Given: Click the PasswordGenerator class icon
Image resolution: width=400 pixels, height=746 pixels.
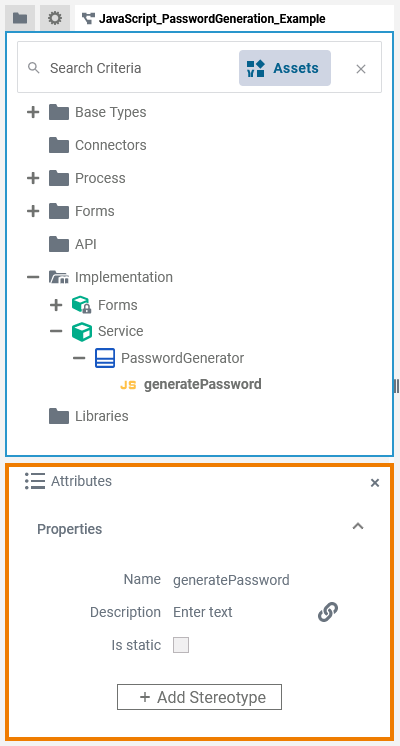Looking at the screenshot, I should tap(105, 358).
